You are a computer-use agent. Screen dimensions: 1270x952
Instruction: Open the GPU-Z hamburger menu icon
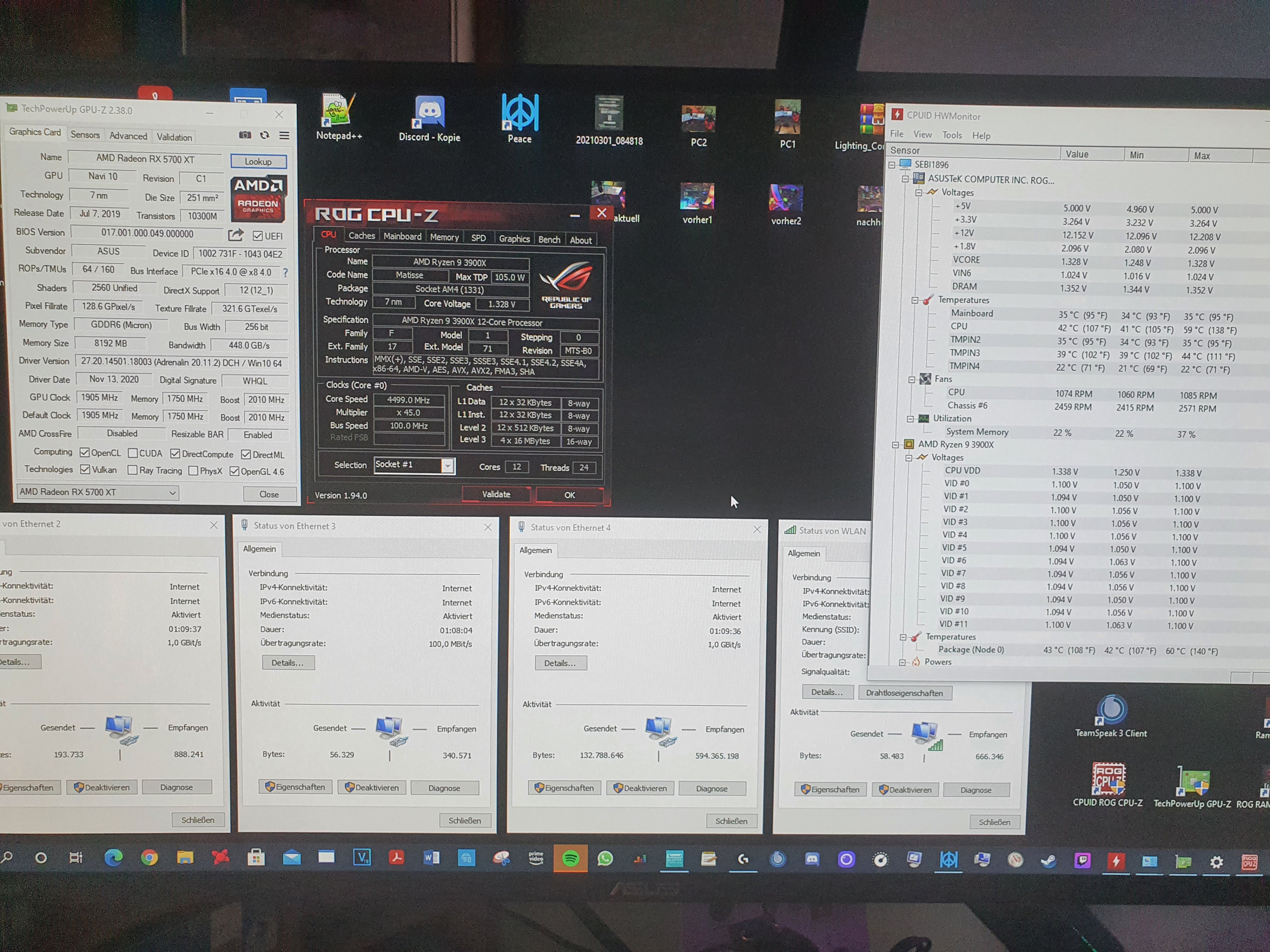point(284,136)
